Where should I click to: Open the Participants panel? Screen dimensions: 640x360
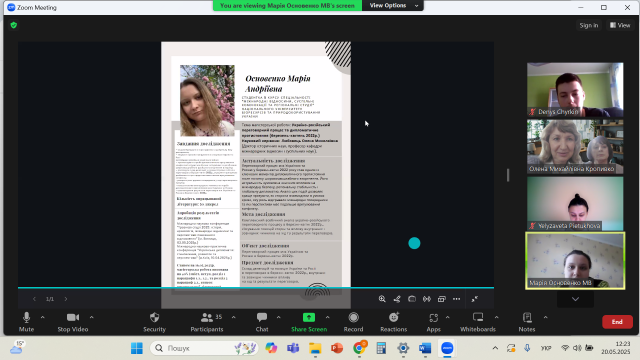pos(207,322)
